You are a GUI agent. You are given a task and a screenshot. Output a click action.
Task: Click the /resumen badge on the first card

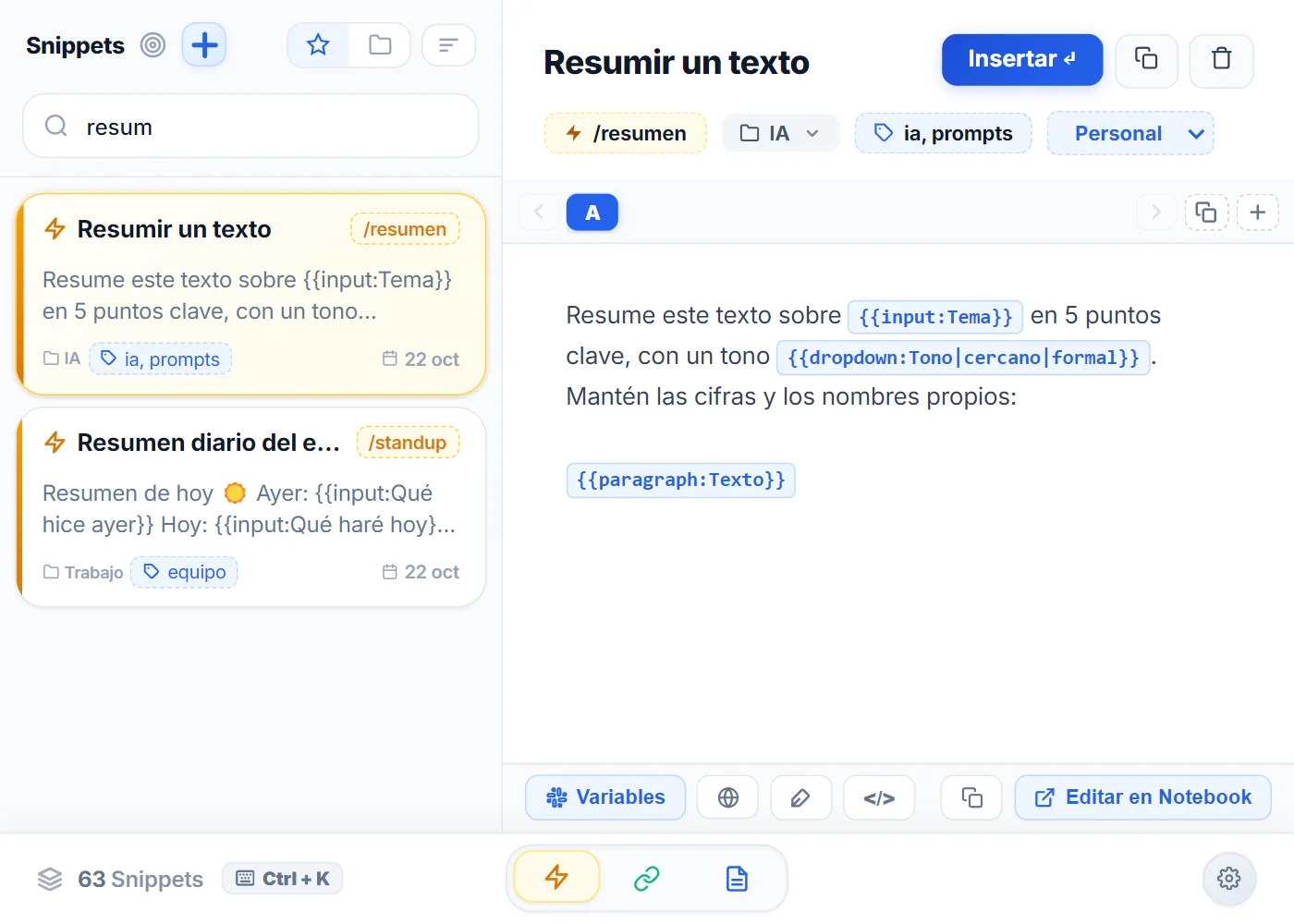pos(405,229)
